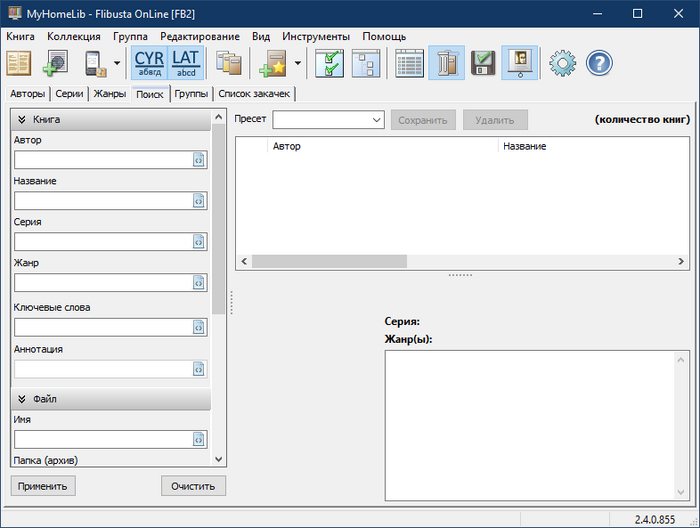Toggle book info cover panel icon

[x=520, y=63]
